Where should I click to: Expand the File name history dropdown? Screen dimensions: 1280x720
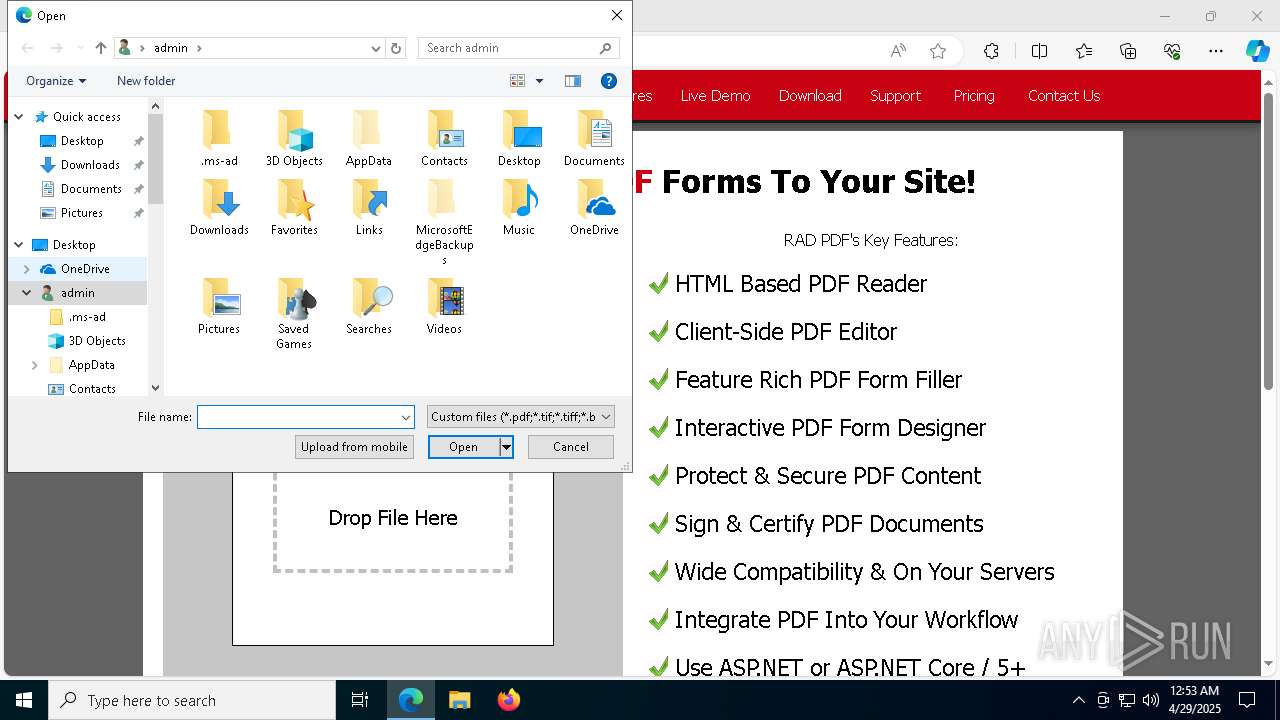(x=406, y=417)
